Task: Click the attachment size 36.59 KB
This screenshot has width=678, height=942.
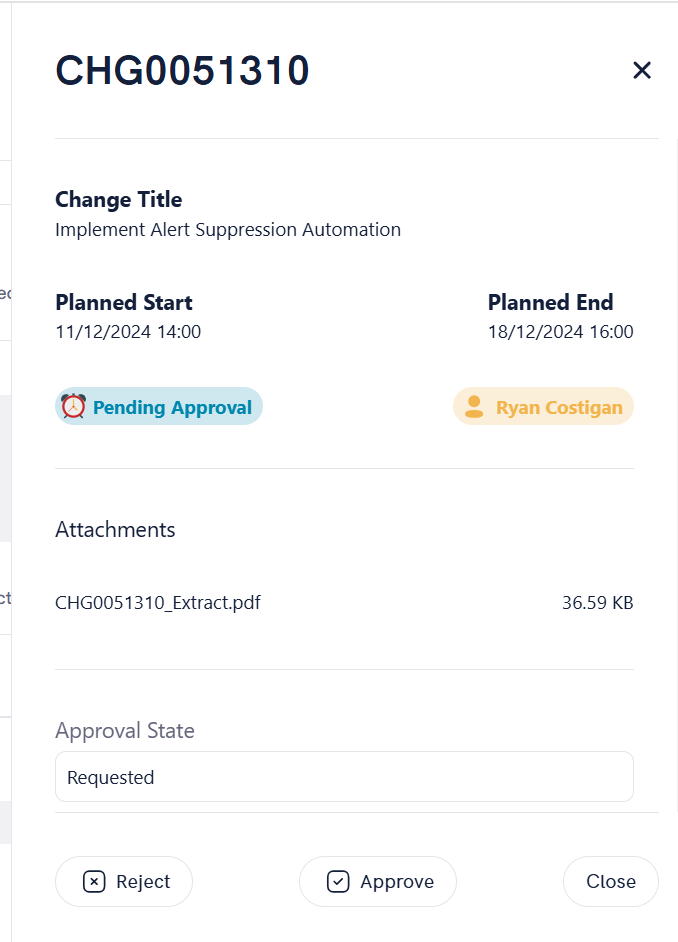Action: [598, 603]
